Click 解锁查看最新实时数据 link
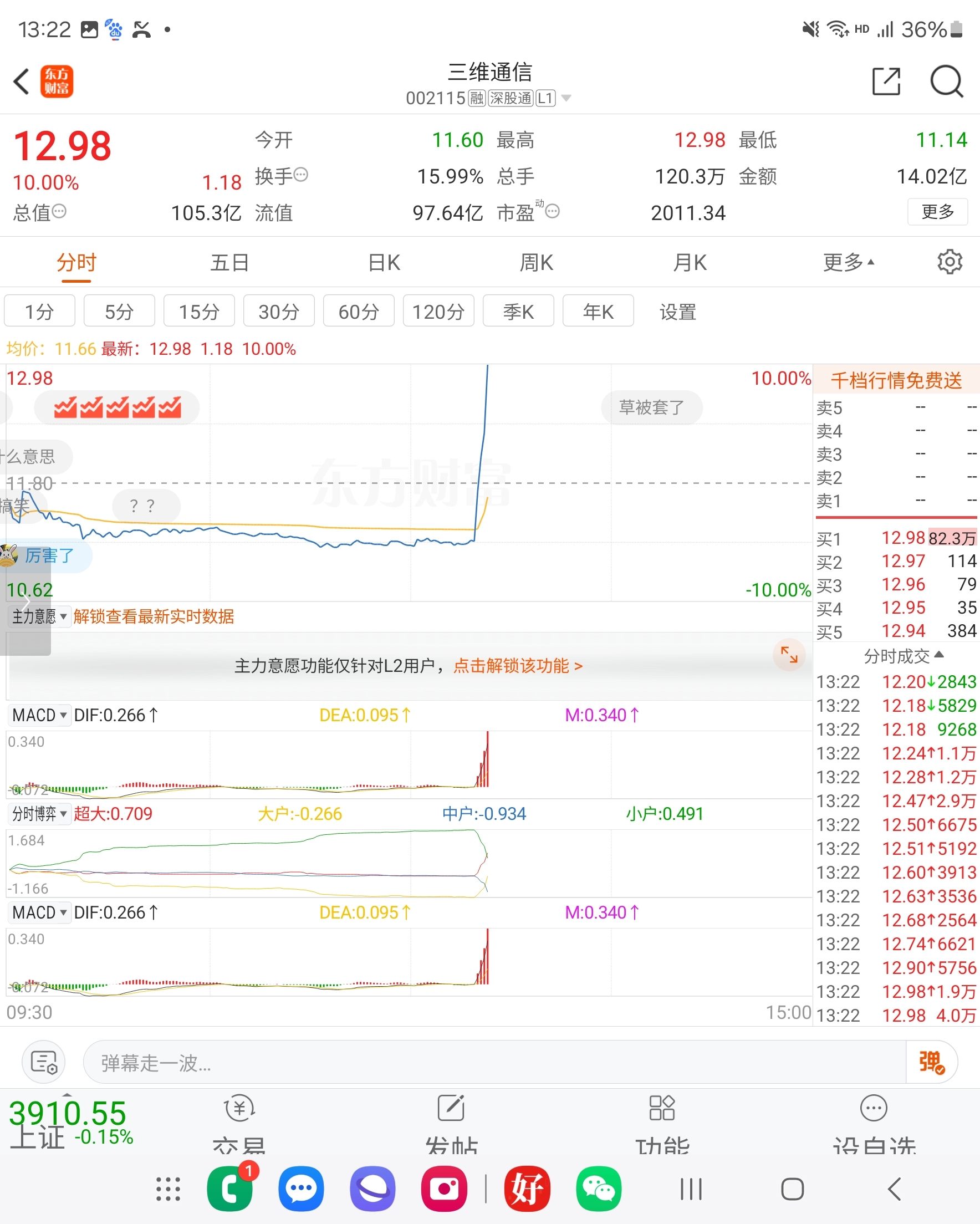The height and width of the screenshot is (1224, 980). coord(154,616)
